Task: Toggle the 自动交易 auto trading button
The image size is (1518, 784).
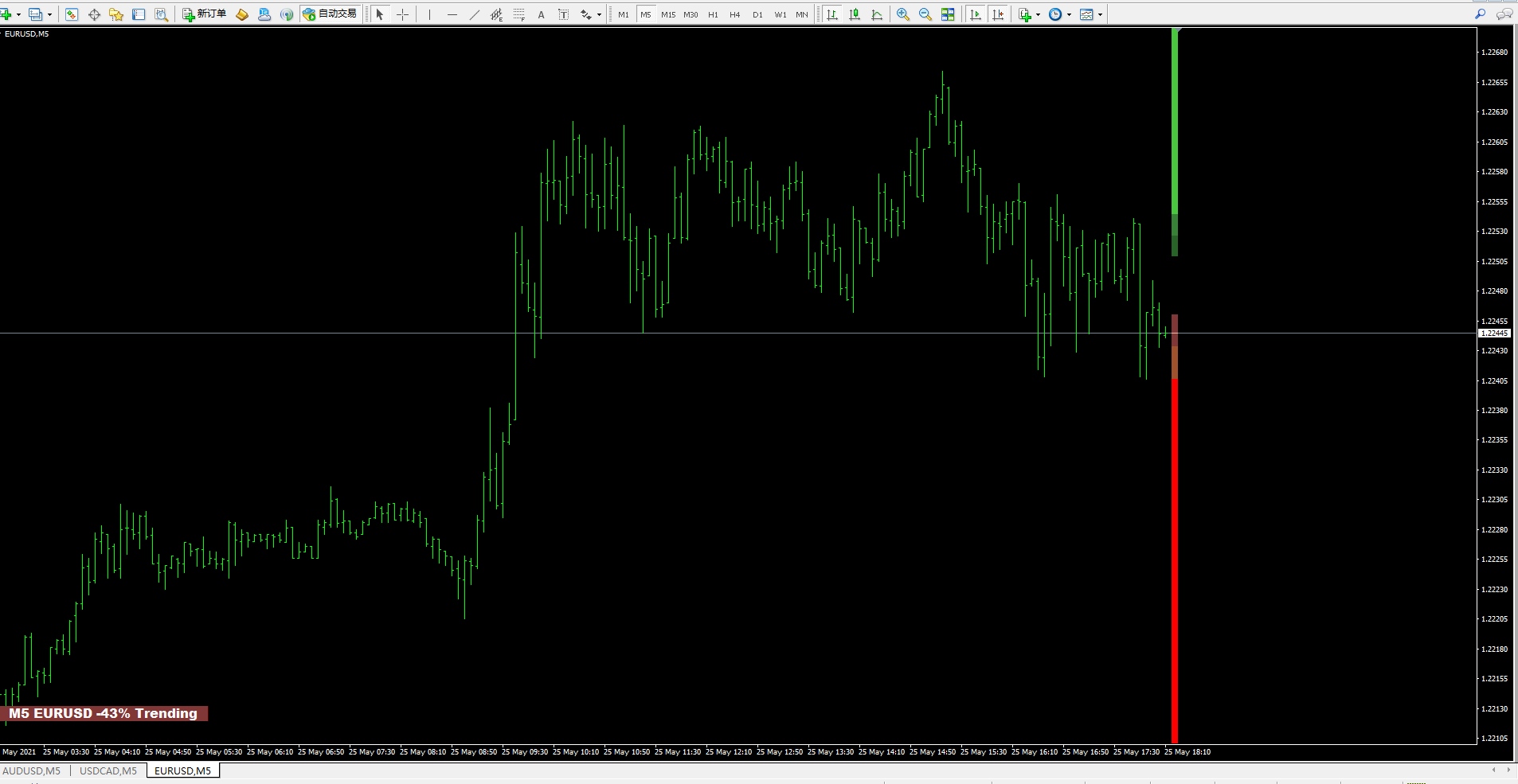Action: pyautogui.click(x=330, y=14)
